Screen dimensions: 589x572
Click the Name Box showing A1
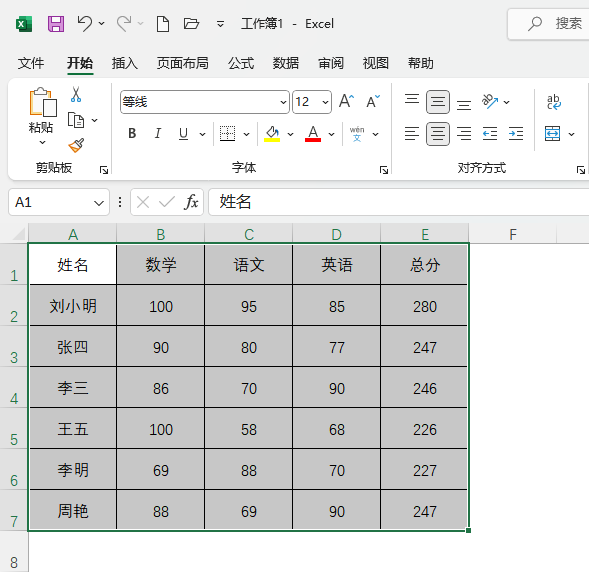[59, 202]
